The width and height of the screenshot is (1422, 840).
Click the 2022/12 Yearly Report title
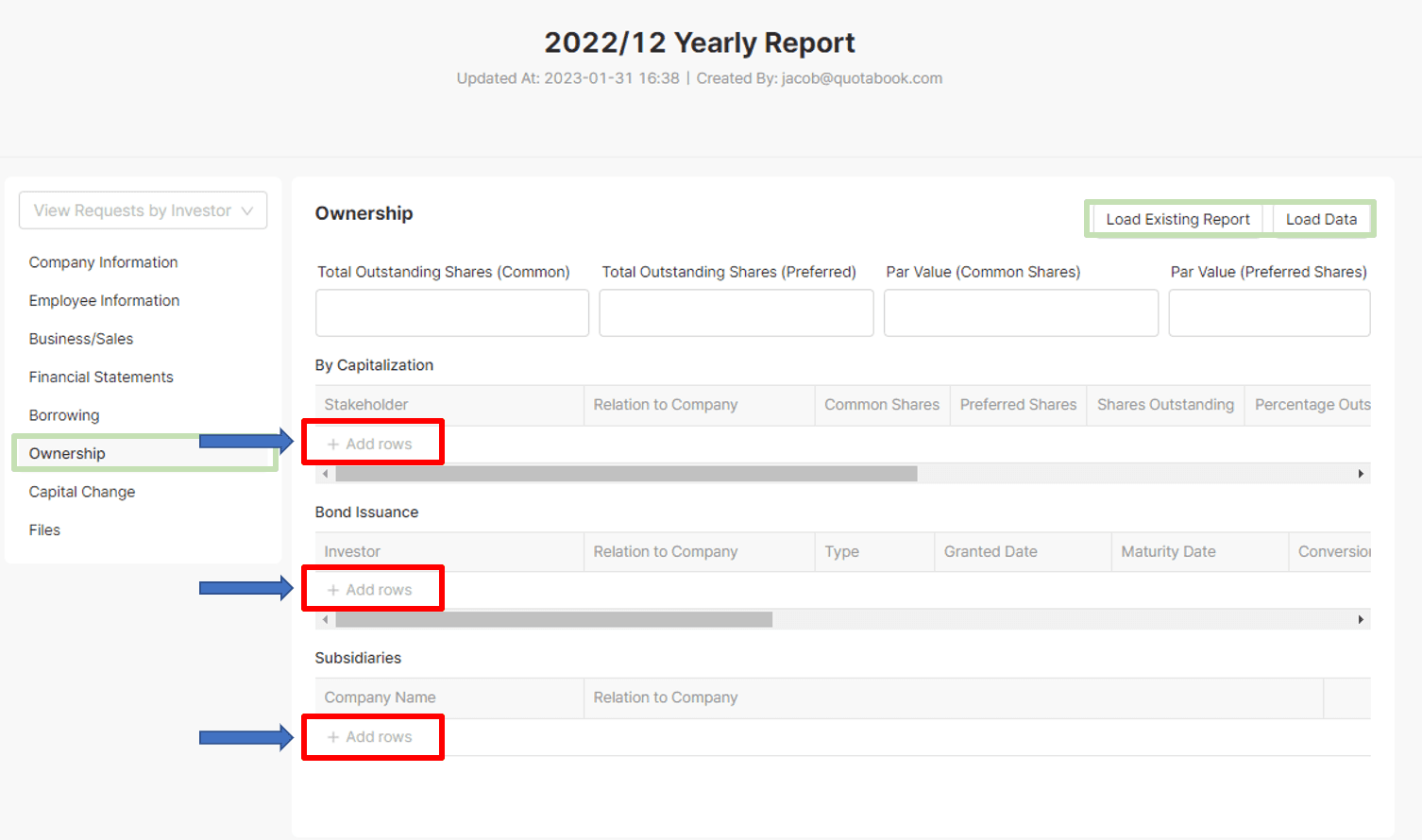700,42
